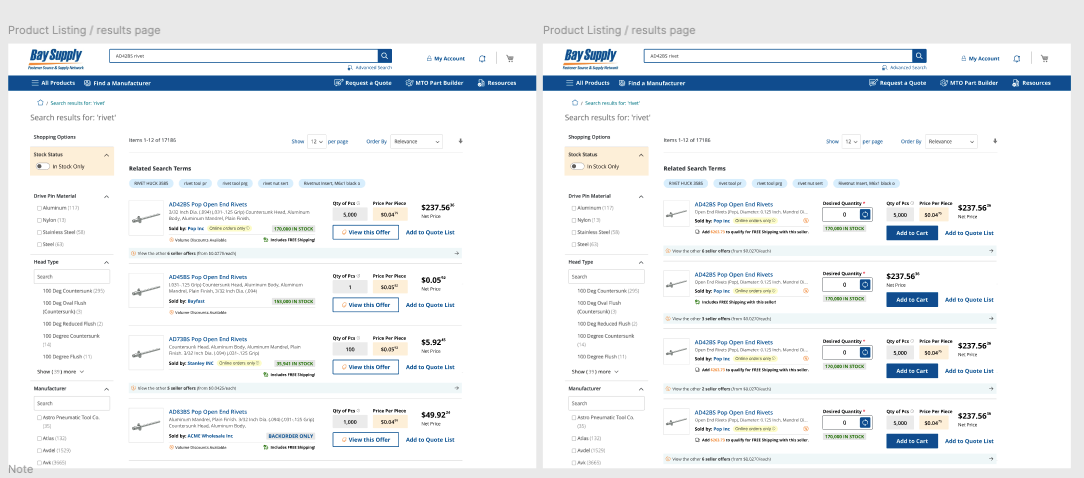The height and width of the screenshot is (478, 1084).
Task: Click the home breadcrumb icon in left mockup
Action: [x=40, y=102]
